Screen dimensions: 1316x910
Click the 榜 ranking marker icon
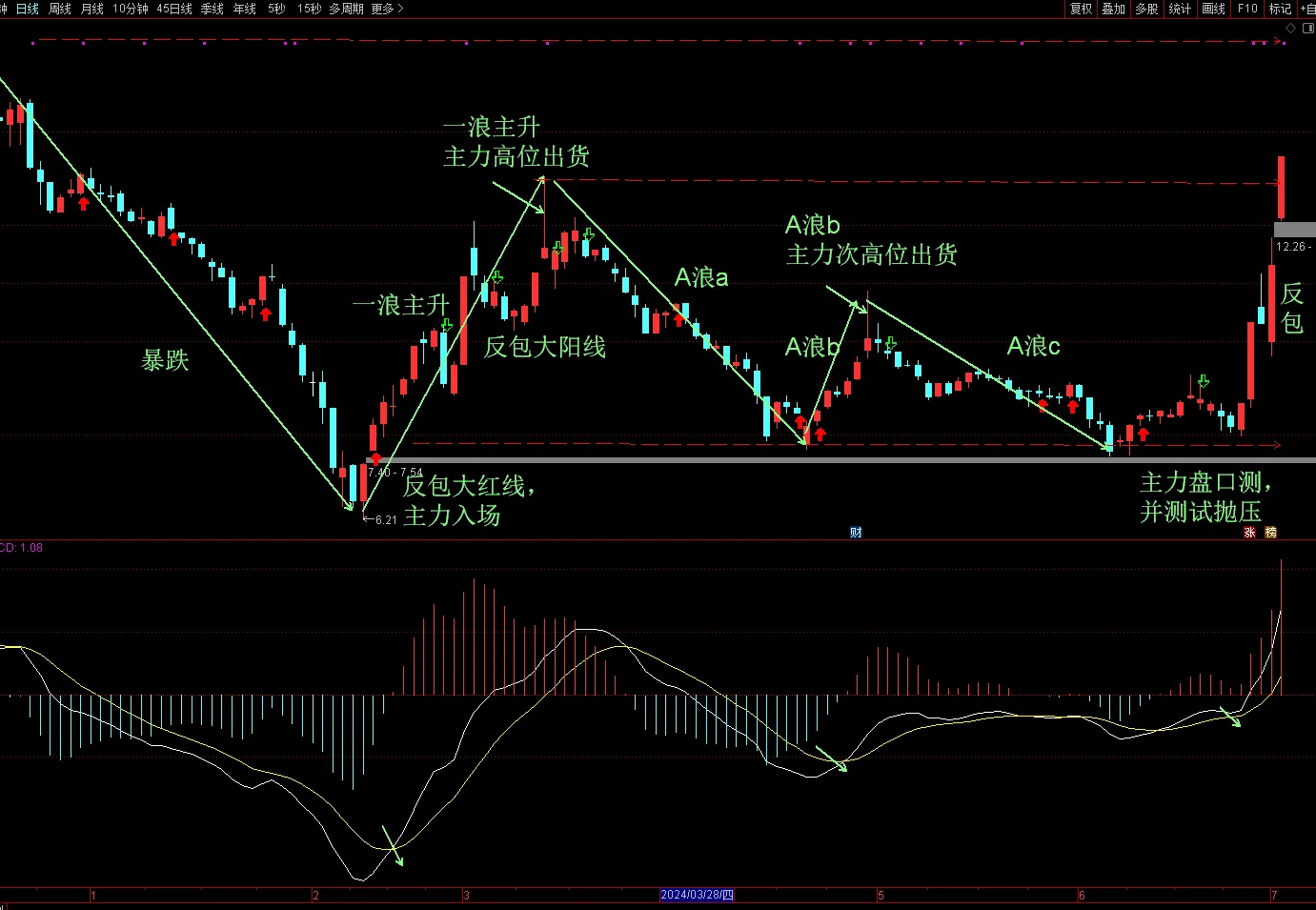pos(1270,533)
